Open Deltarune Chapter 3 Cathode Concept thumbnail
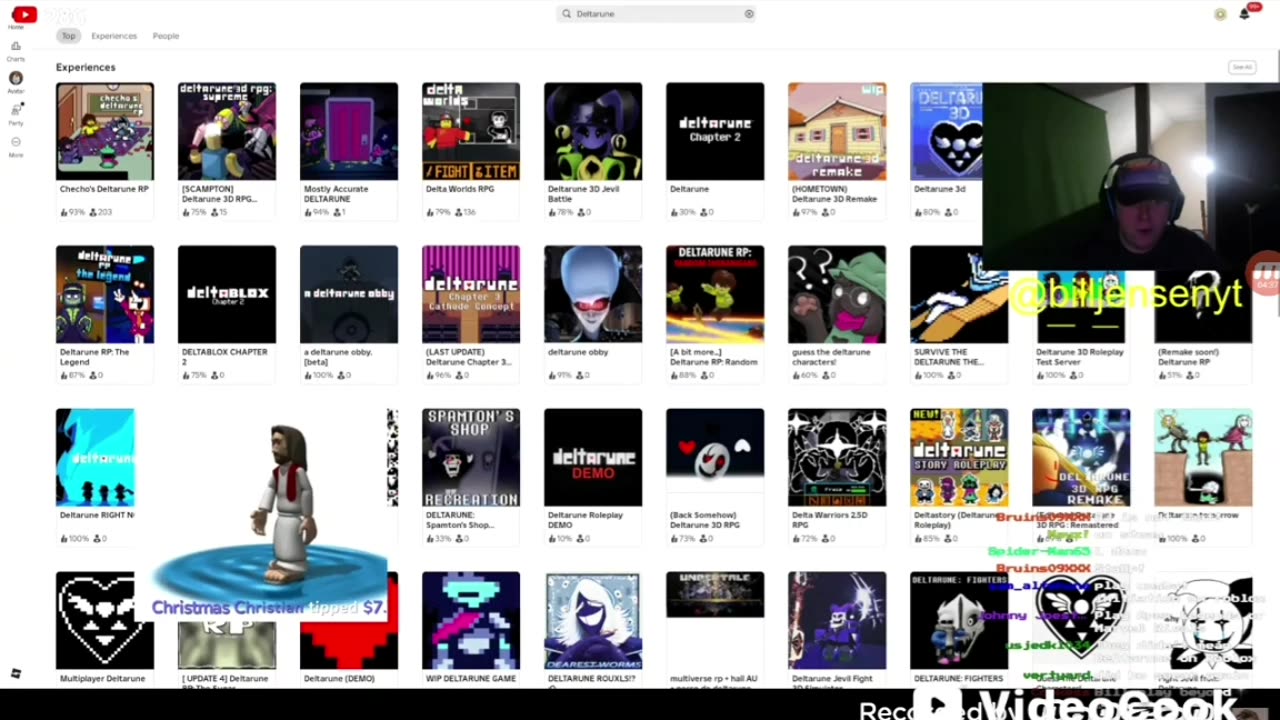This screenshot has width=1280, height=720. click(x=471, y=294)
